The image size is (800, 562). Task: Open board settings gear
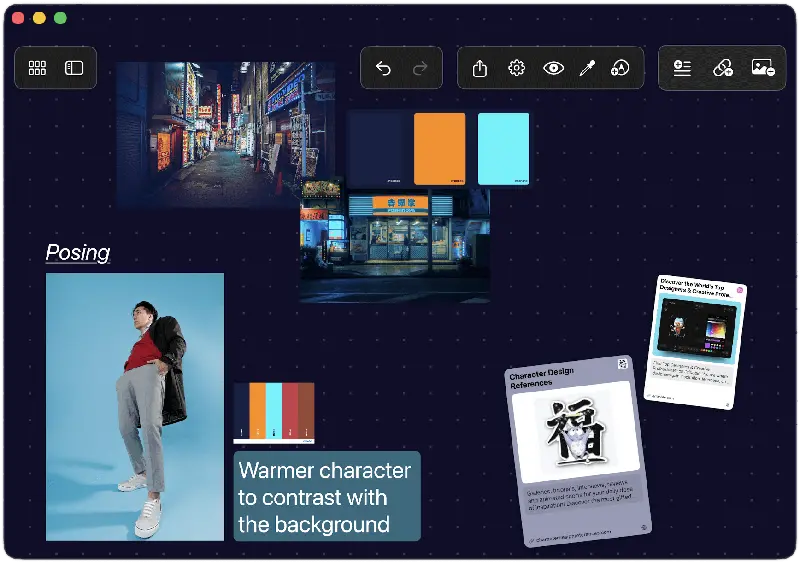click(516, 68)
